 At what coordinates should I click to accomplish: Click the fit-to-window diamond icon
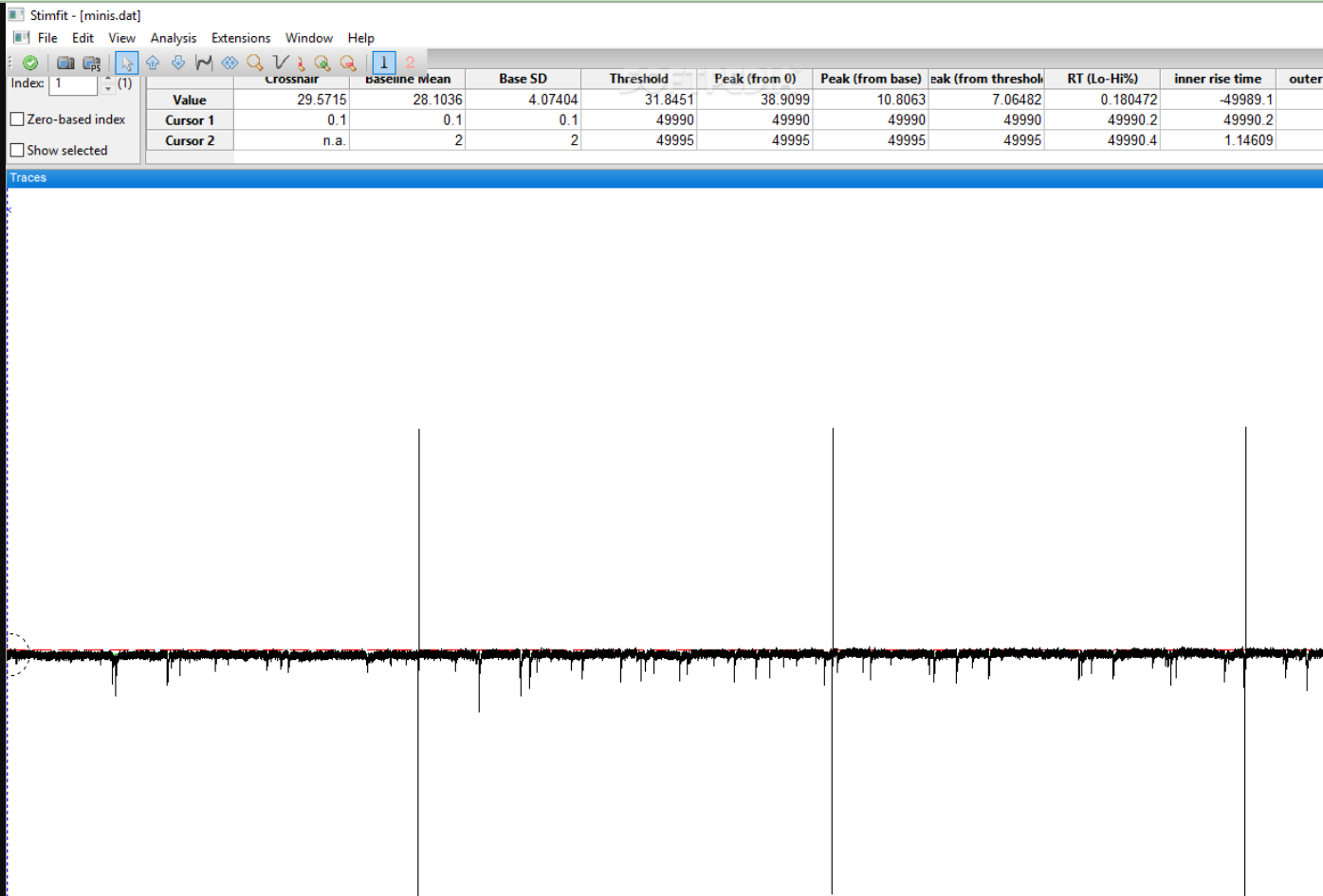coord(229,63)
